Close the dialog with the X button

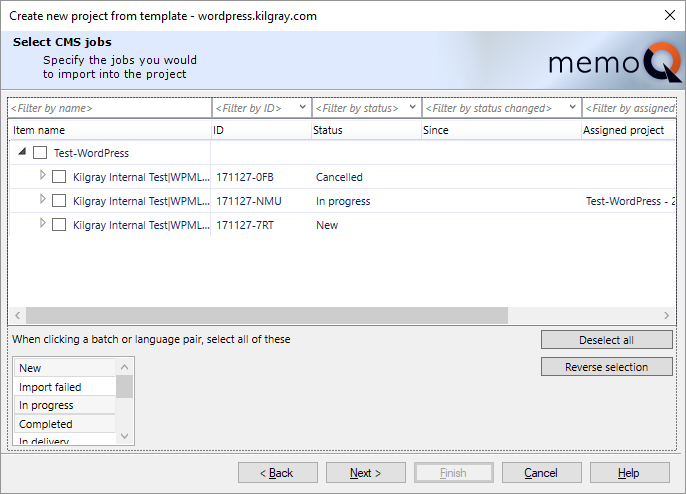pos(669,15)
